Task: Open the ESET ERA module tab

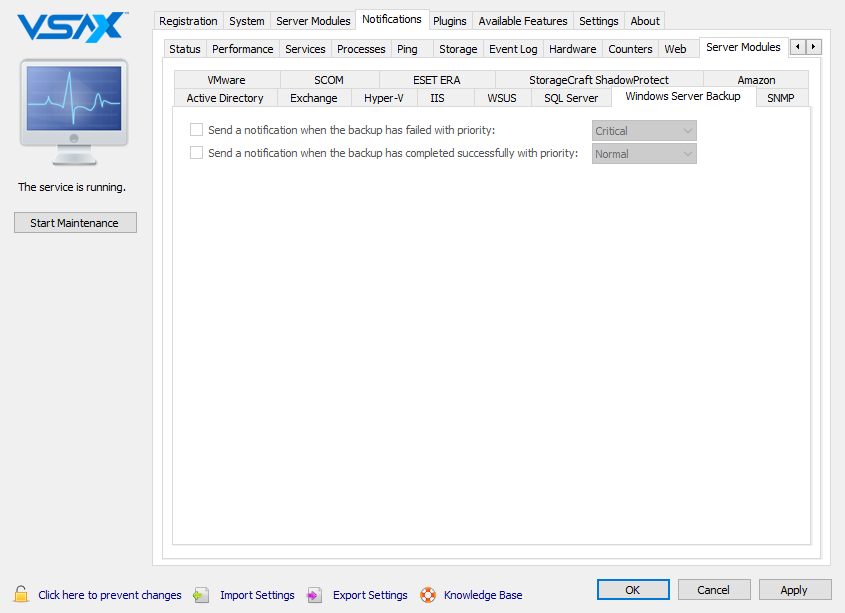Action: point(437,80)
